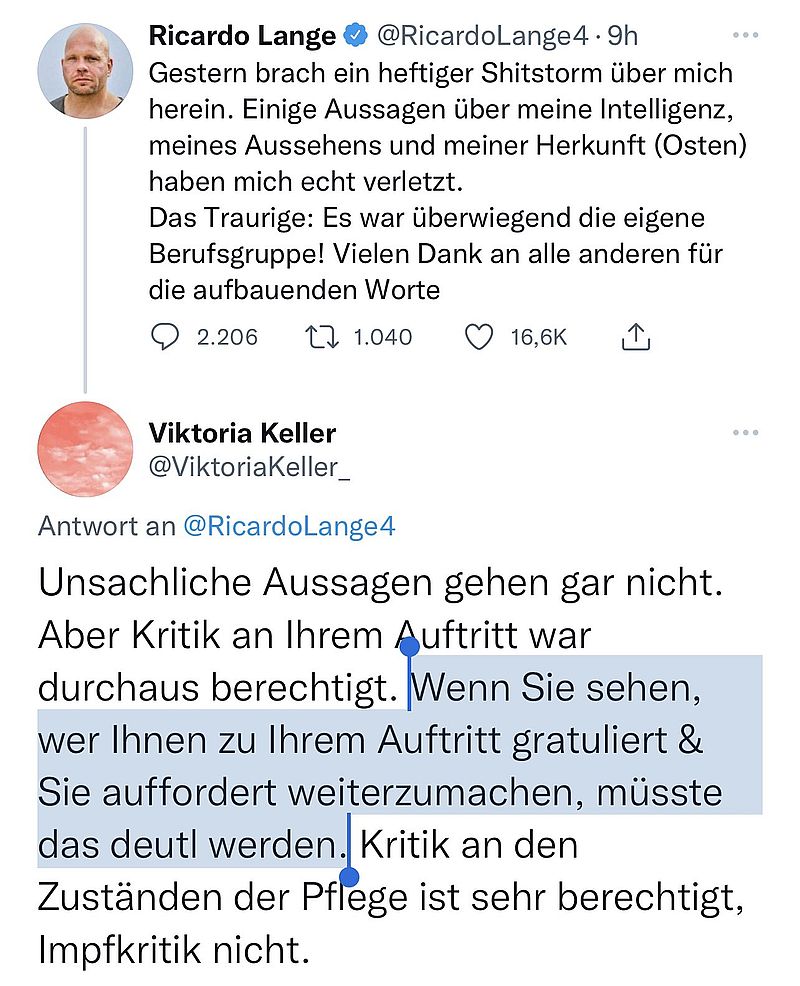Open the share icon on Ricardo's tweet
This screenshot has height=986, width=800.
point(636,338)
